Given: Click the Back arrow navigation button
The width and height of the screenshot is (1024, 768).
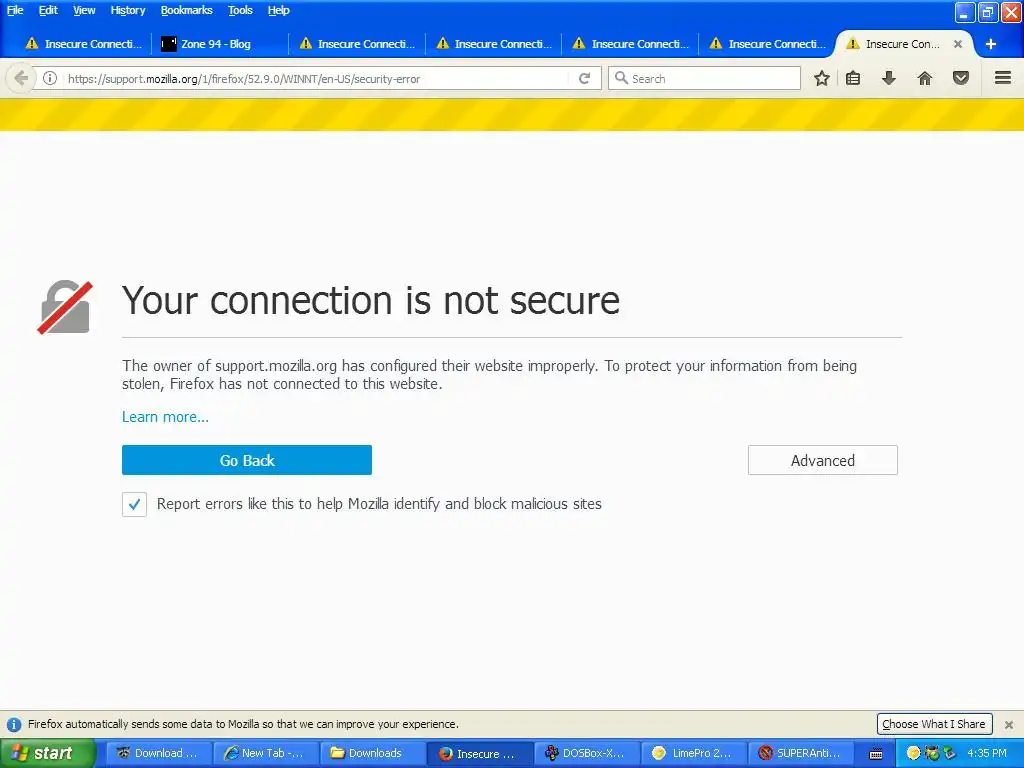Looking at the screenshot, I should pos(21,78).
